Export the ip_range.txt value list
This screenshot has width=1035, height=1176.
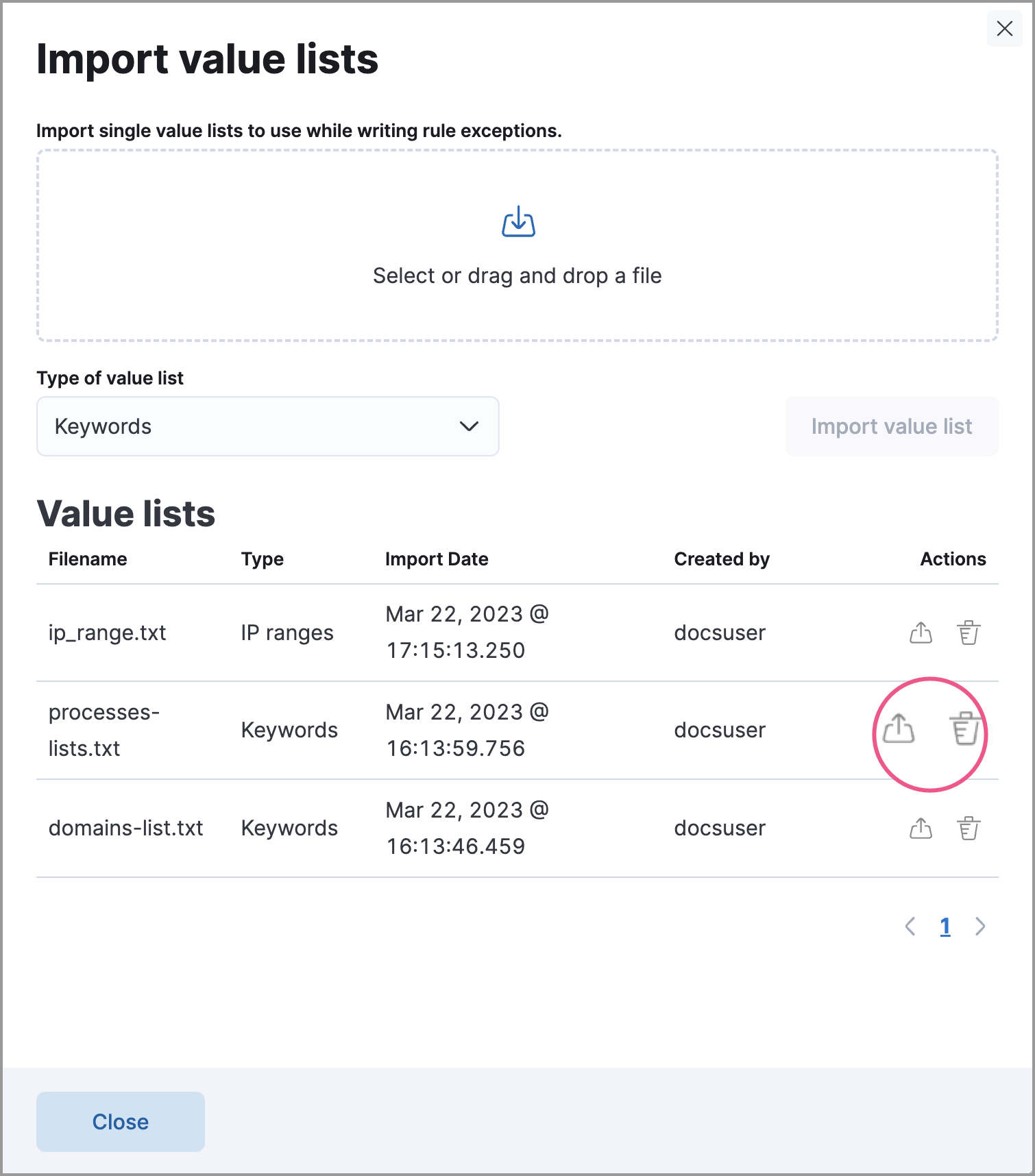point(921,633)
